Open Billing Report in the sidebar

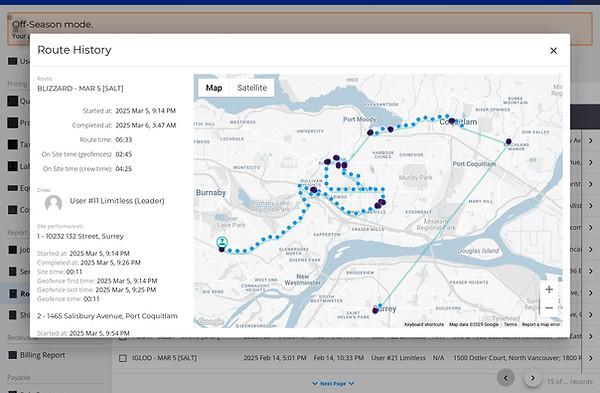tap(42, 355)
